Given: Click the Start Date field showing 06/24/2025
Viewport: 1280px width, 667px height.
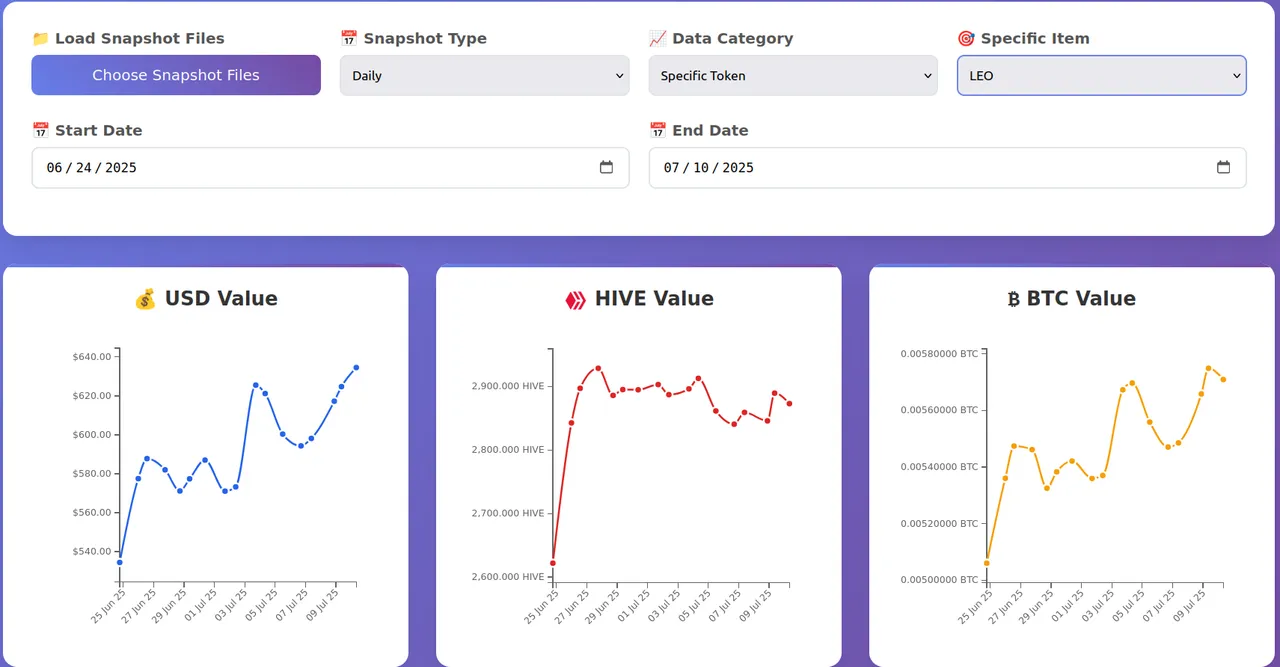Looking at the screenshot, I should [331, 167].
